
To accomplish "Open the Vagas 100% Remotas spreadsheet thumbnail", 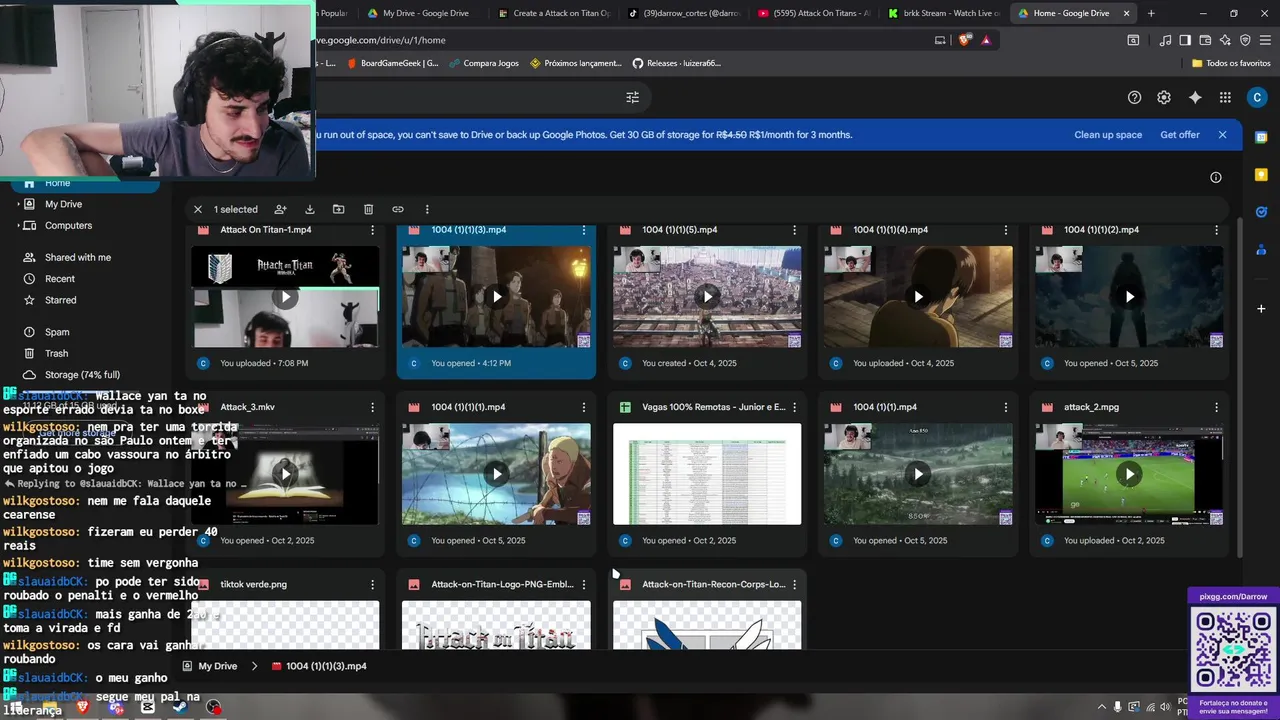I will (707, 474).
